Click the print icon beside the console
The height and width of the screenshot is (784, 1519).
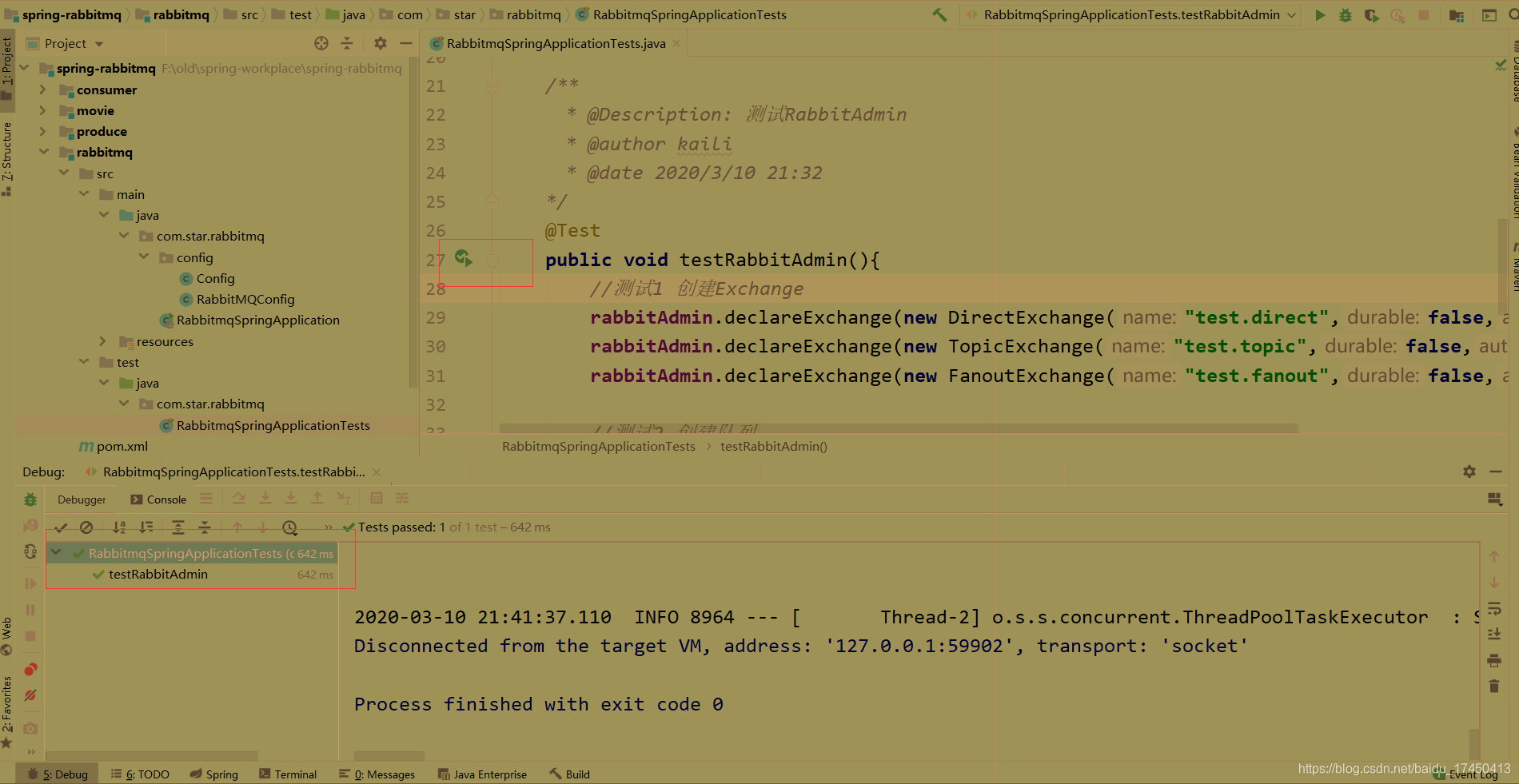(1493, 660)
